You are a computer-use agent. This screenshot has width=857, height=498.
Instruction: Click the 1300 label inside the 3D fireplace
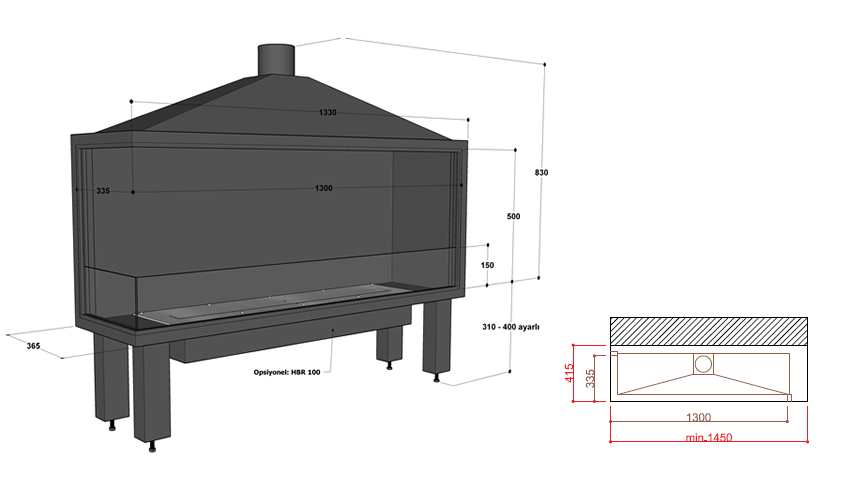coord(324,189)
